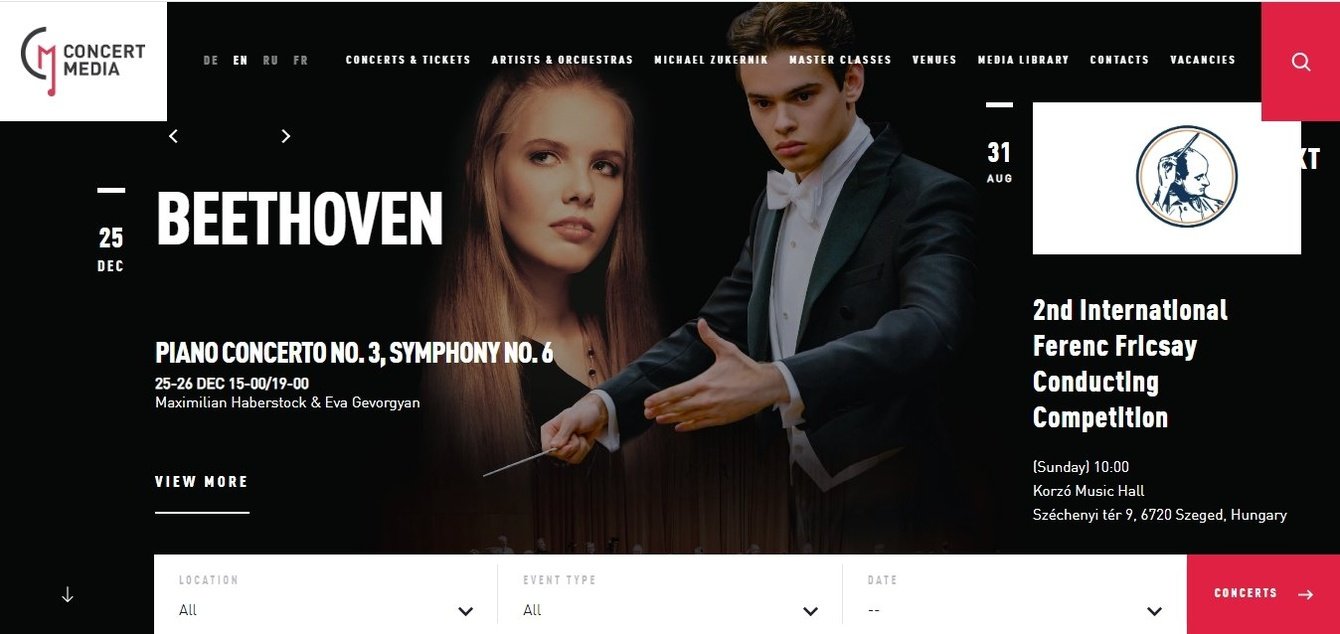Screen dimensions: 1340x634
Task: Go to Master Classes page
Action: pos(840,60)
